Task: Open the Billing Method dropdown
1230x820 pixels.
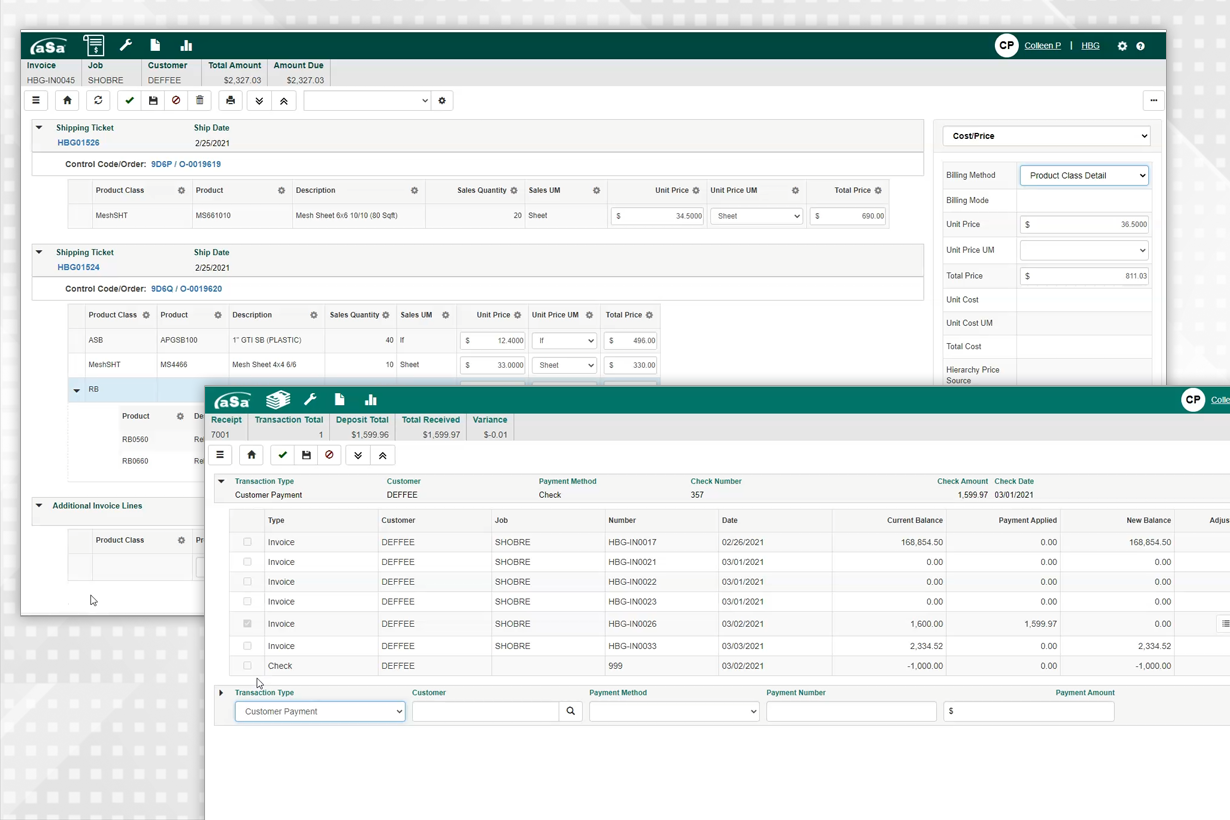Action: 1084,176
